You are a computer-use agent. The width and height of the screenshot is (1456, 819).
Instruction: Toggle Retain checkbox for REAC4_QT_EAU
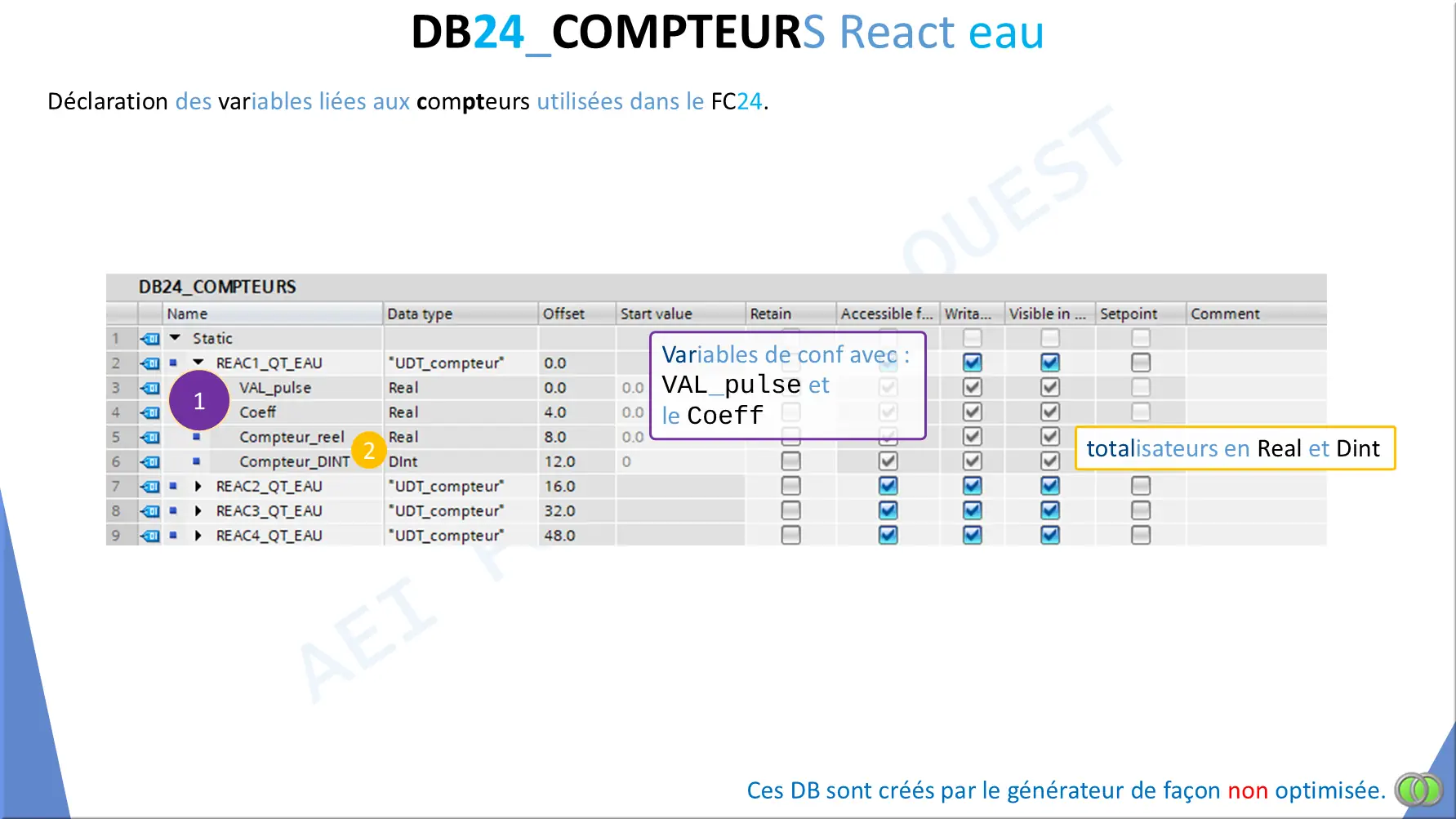790,535
